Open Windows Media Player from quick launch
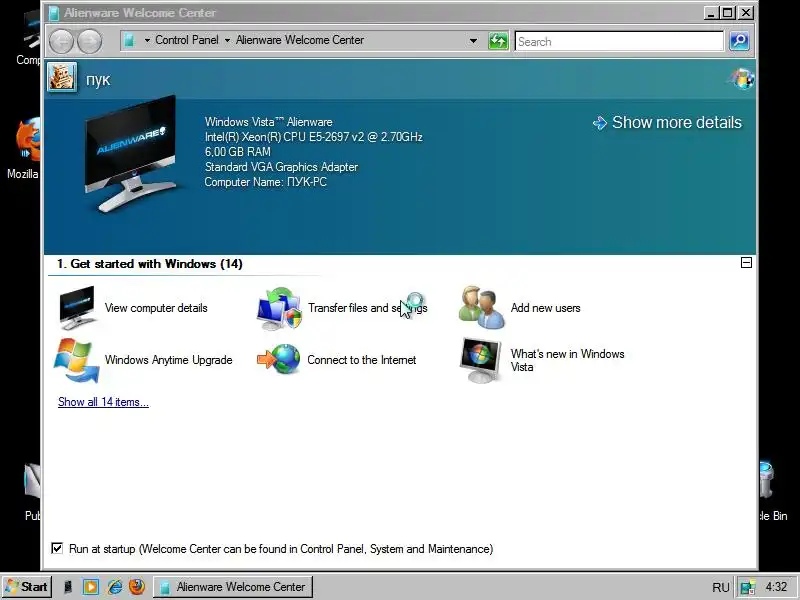This screenshot has height=600, width=800. coord(91,587)
